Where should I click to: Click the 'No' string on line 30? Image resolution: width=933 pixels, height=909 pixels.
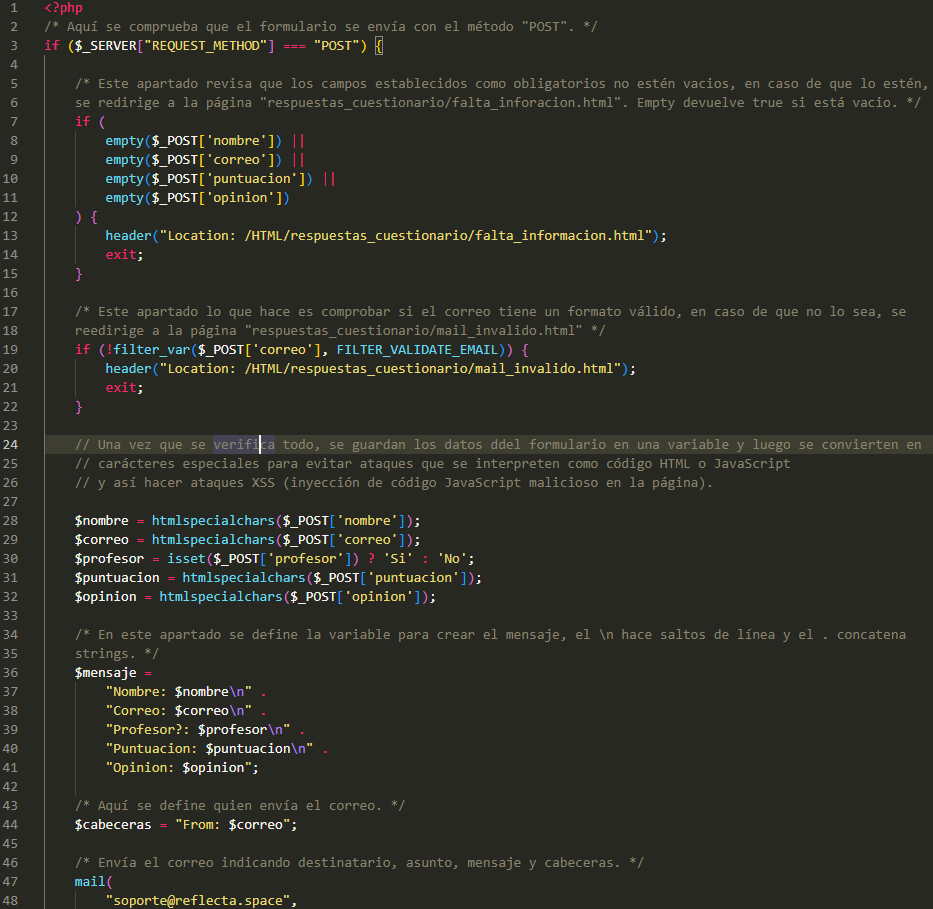(452, 559)
